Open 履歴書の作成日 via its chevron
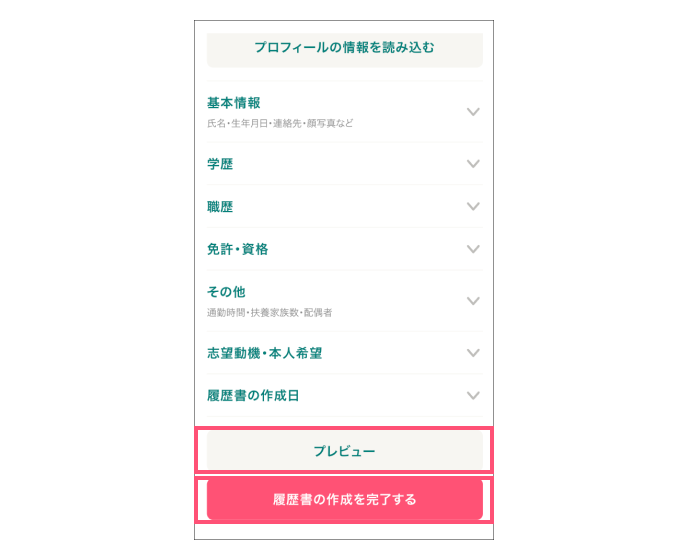Image resolution: width=686 pixels, height=560 pixels. point(473,396)
